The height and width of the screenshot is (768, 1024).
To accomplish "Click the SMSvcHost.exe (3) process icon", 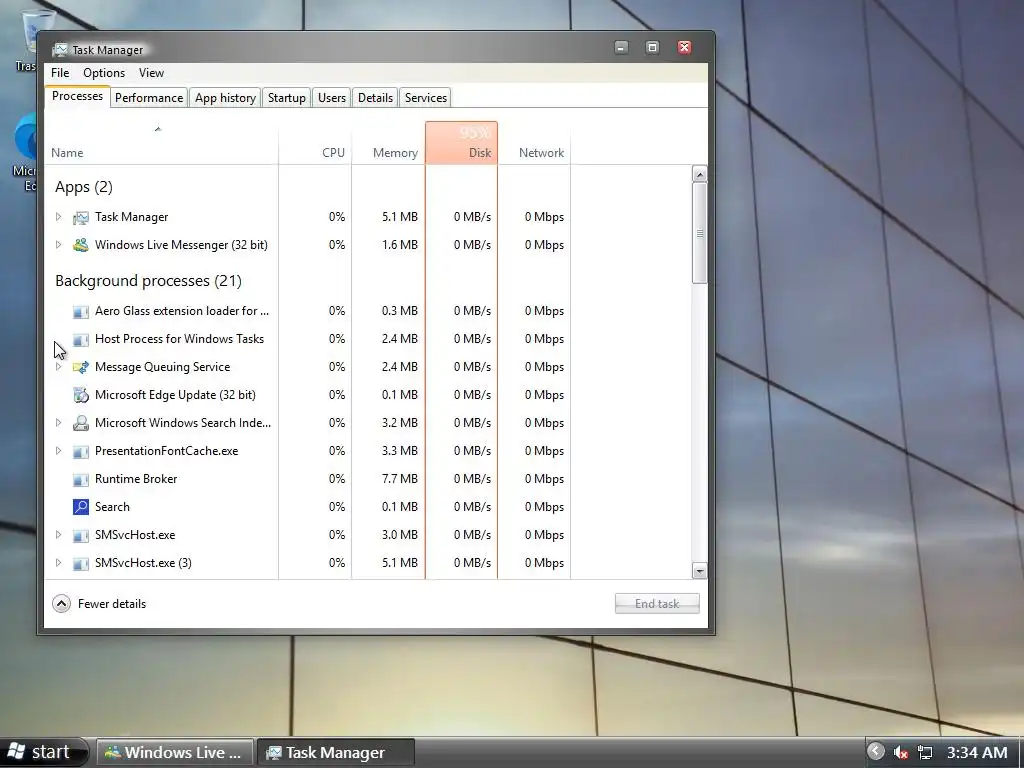I will [81, 564].
